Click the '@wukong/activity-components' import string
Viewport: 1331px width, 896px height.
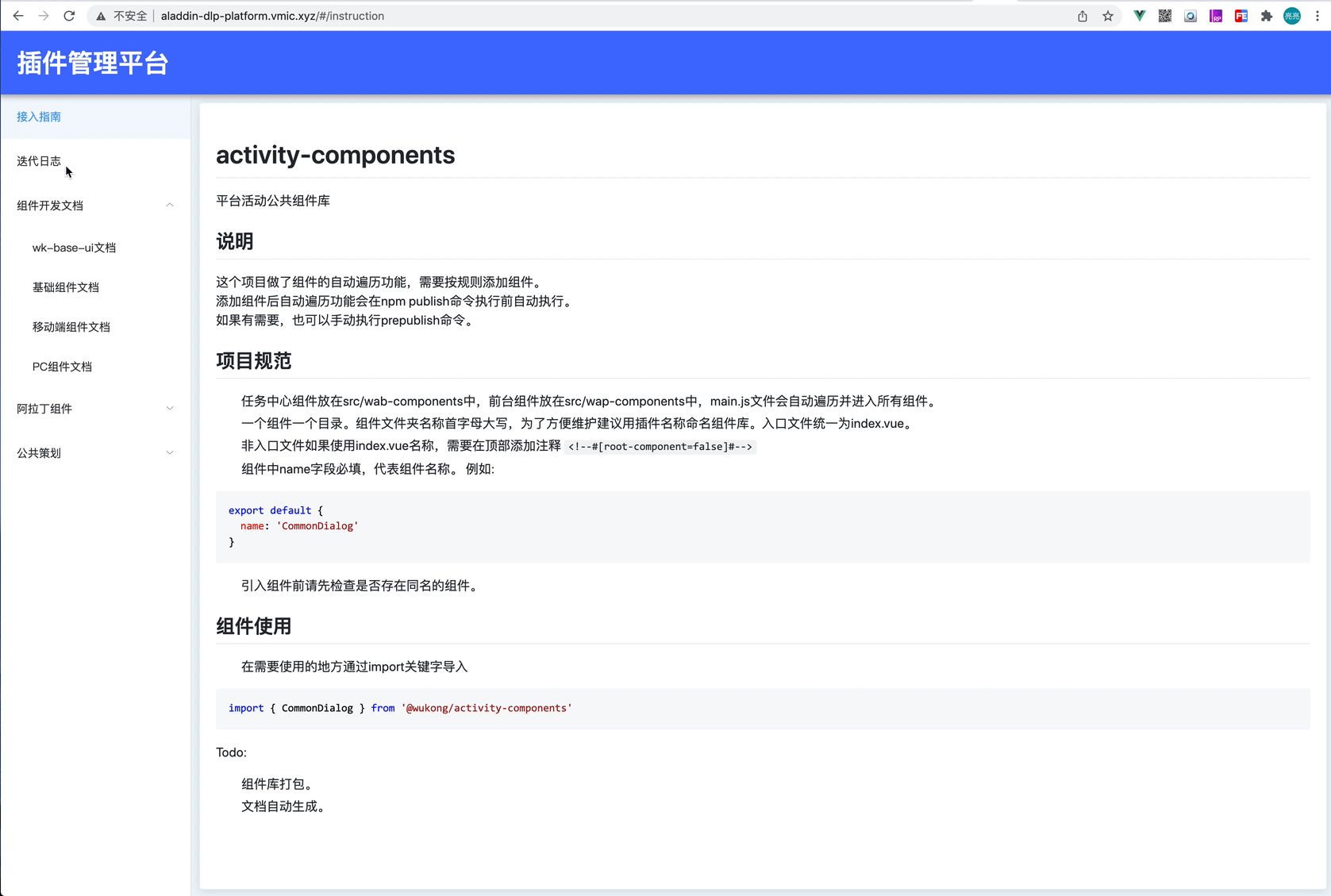[x=487, y=708]
